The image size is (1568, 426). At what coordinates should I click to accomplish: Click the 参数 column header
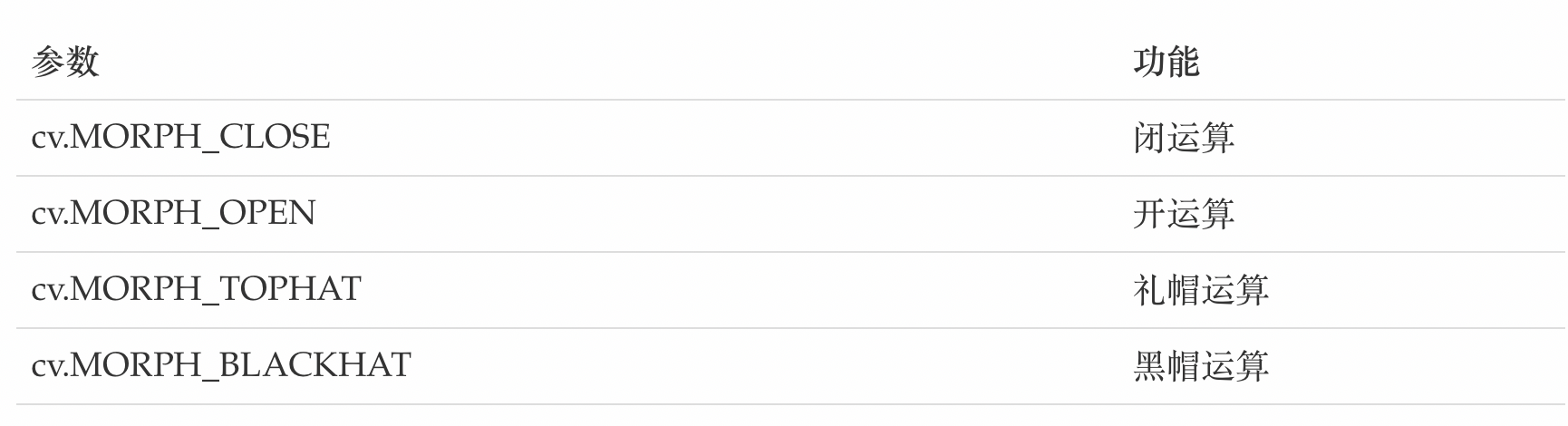pos(64,63)
